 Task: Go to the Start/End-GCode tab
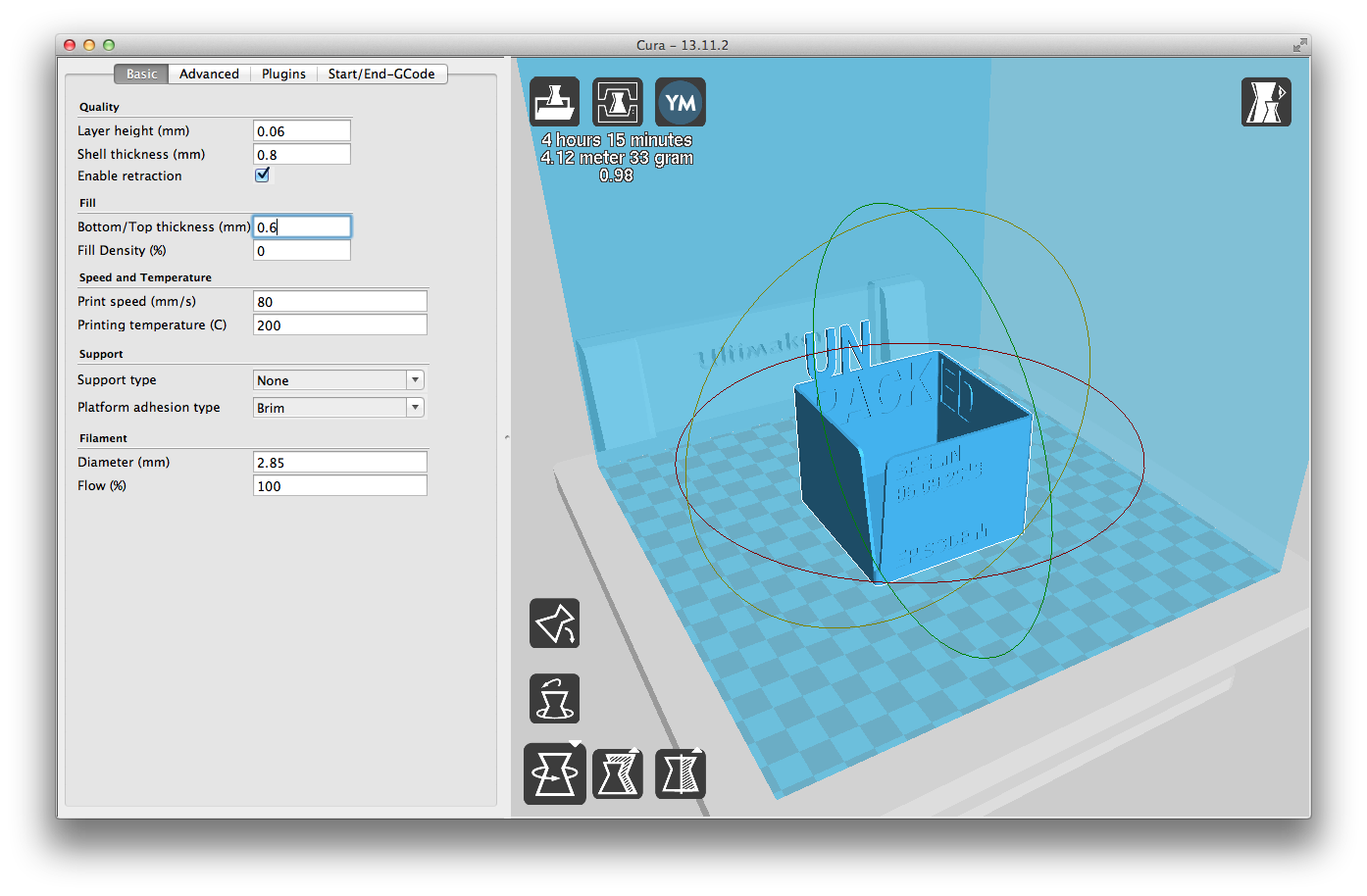[381, 75]
